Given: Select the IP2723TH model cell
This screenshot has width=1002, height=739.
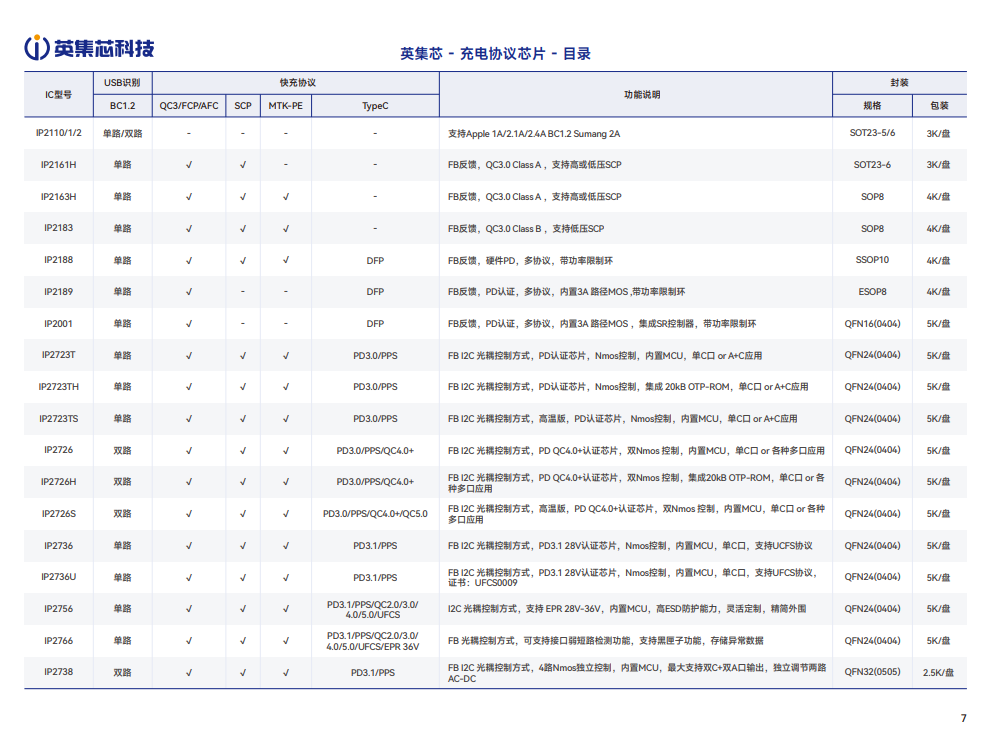Looking at the screenshot, I should 58,387.
